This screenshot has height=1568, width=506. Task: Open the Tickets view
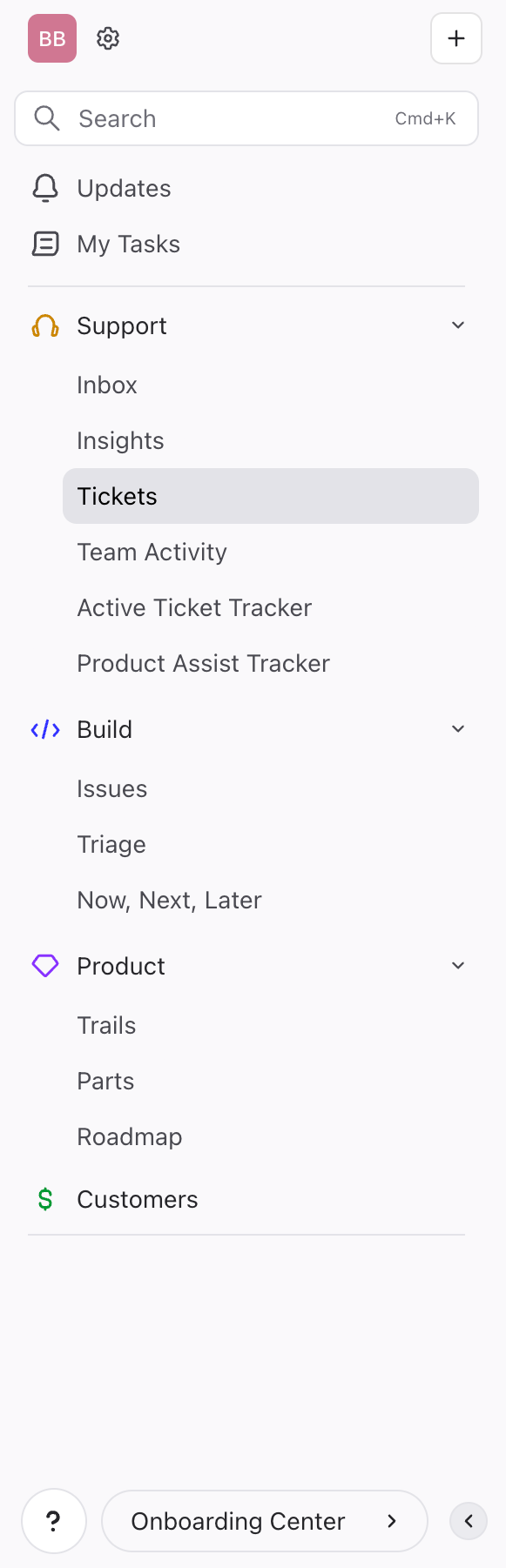click(x=117, y=495)
